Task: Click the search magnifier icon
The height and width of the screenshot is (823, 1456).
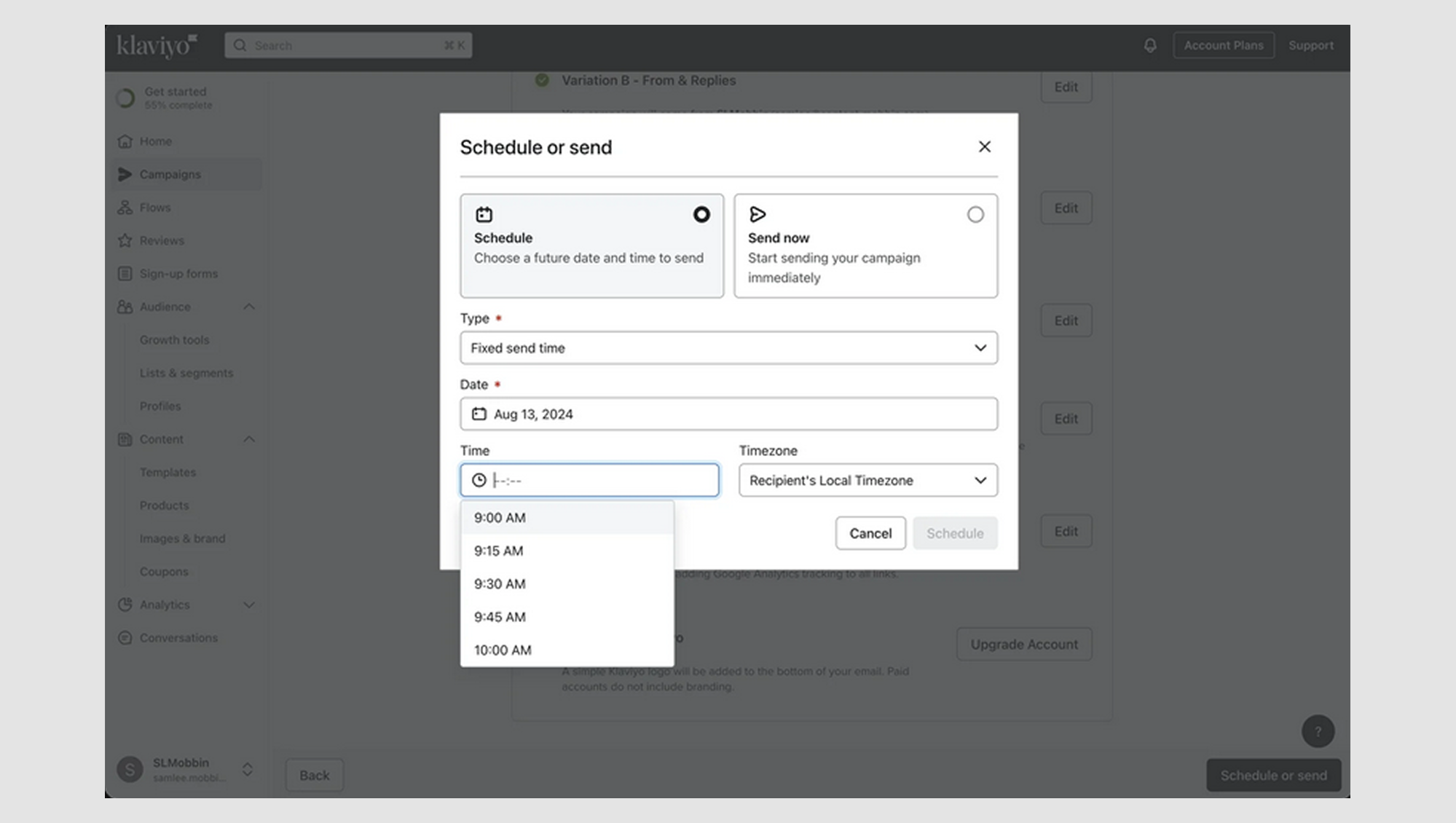Action: [x=240, y=44]
